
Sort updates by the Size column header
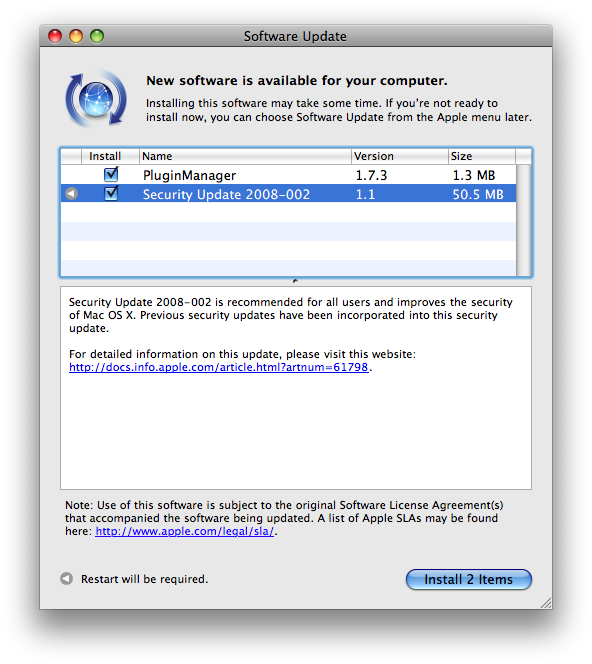pyautogui.click(x=482, y=156)
